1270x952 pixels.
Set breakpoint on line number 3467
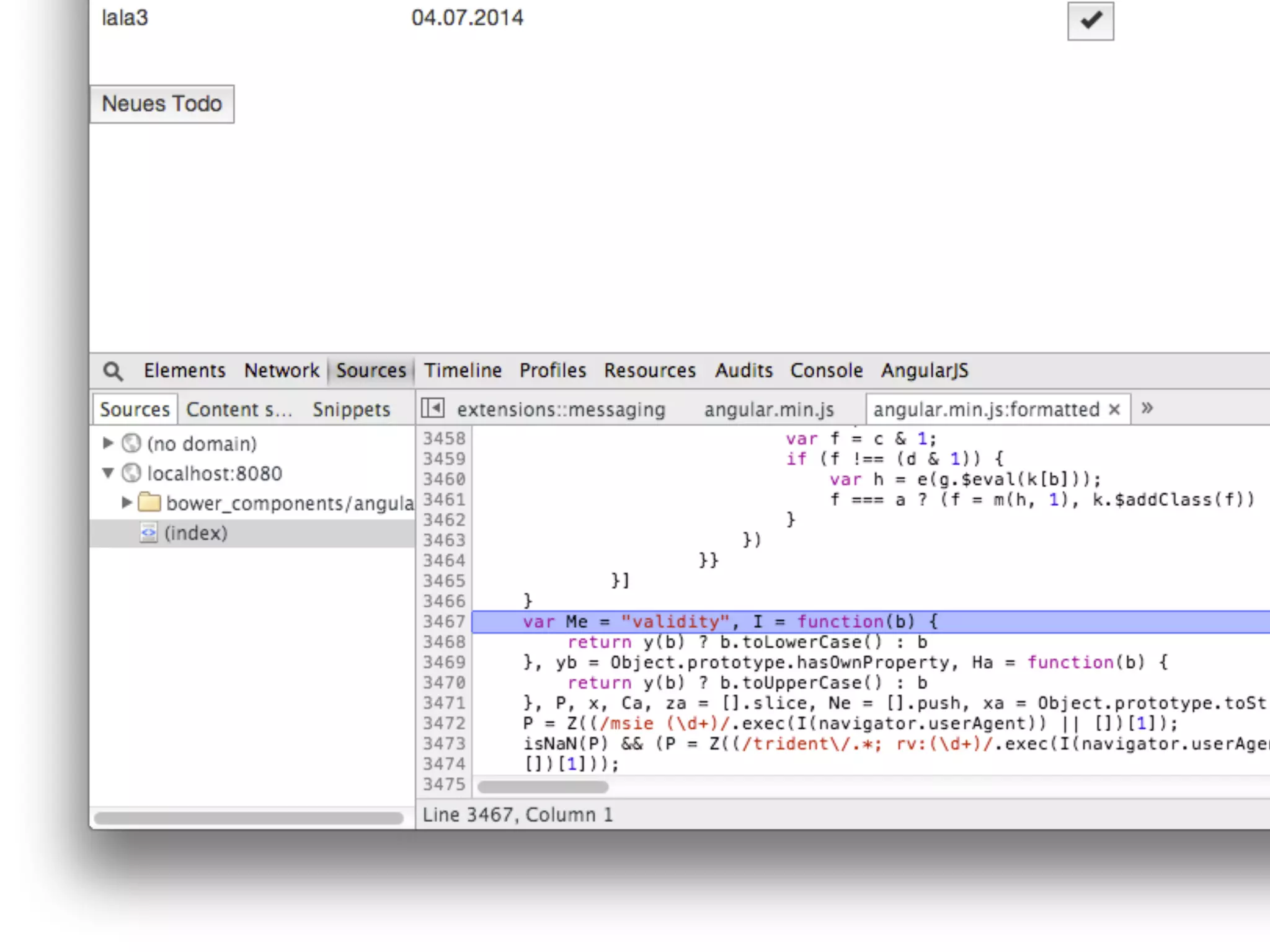pos(444,622)
